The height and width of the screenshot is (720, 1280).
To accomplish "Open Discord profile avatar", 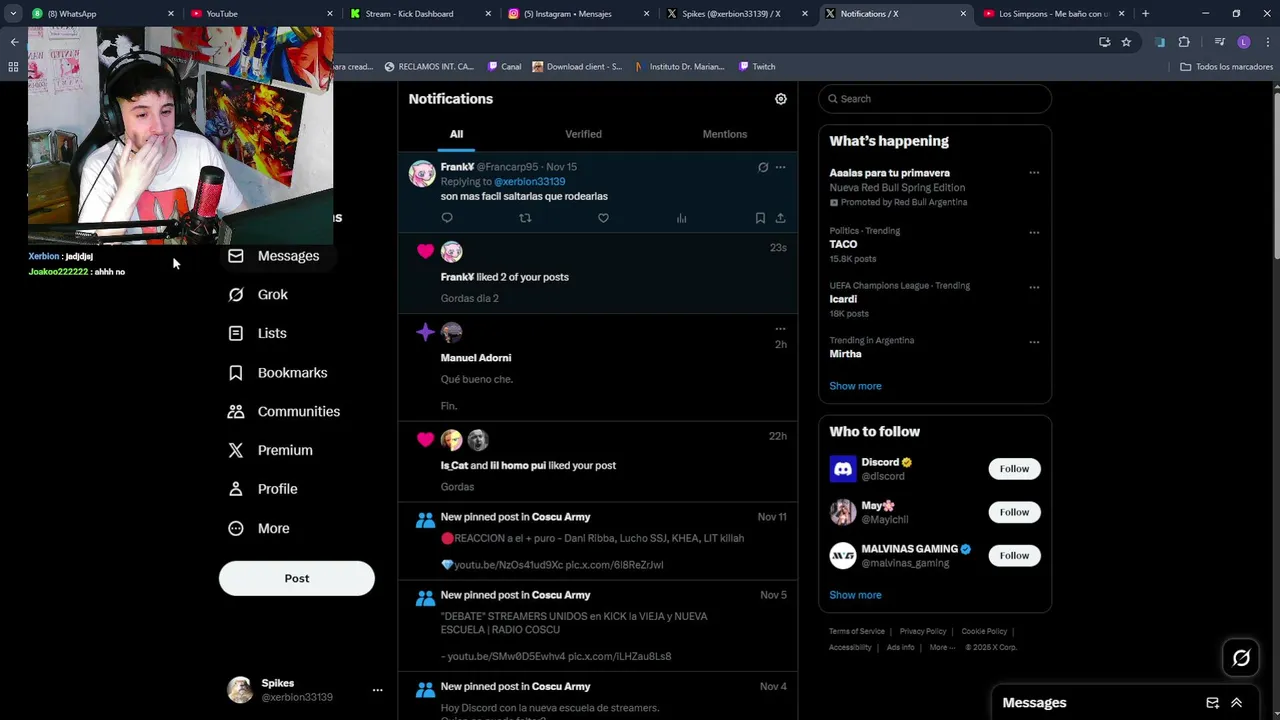I will pyautogui.click(x=843, y=469).
